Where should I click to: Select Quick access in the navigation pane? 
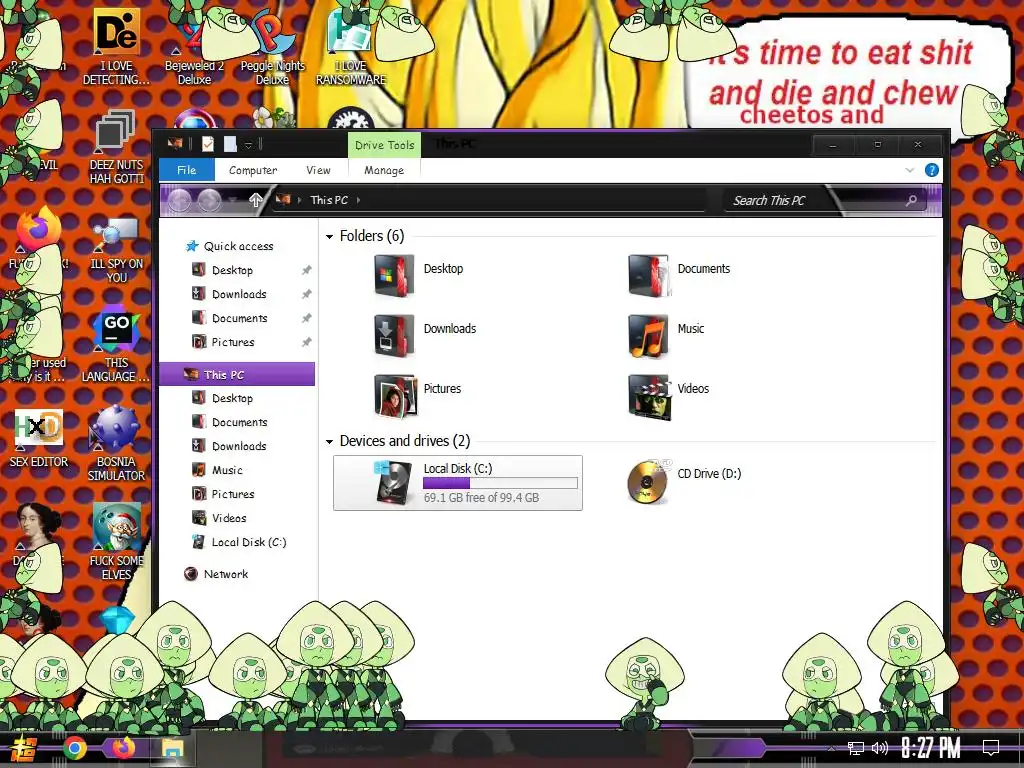click(238, 246)
